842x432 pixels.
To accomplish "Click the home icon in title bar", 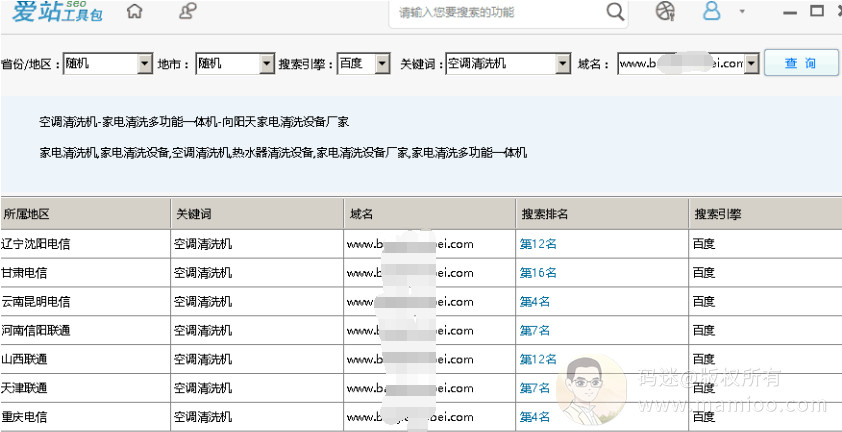I will 135,12.
